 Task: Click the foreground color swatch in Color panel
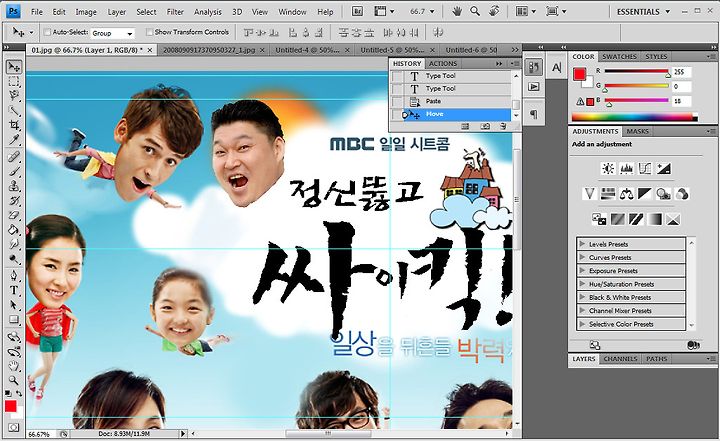coord(579,74)
